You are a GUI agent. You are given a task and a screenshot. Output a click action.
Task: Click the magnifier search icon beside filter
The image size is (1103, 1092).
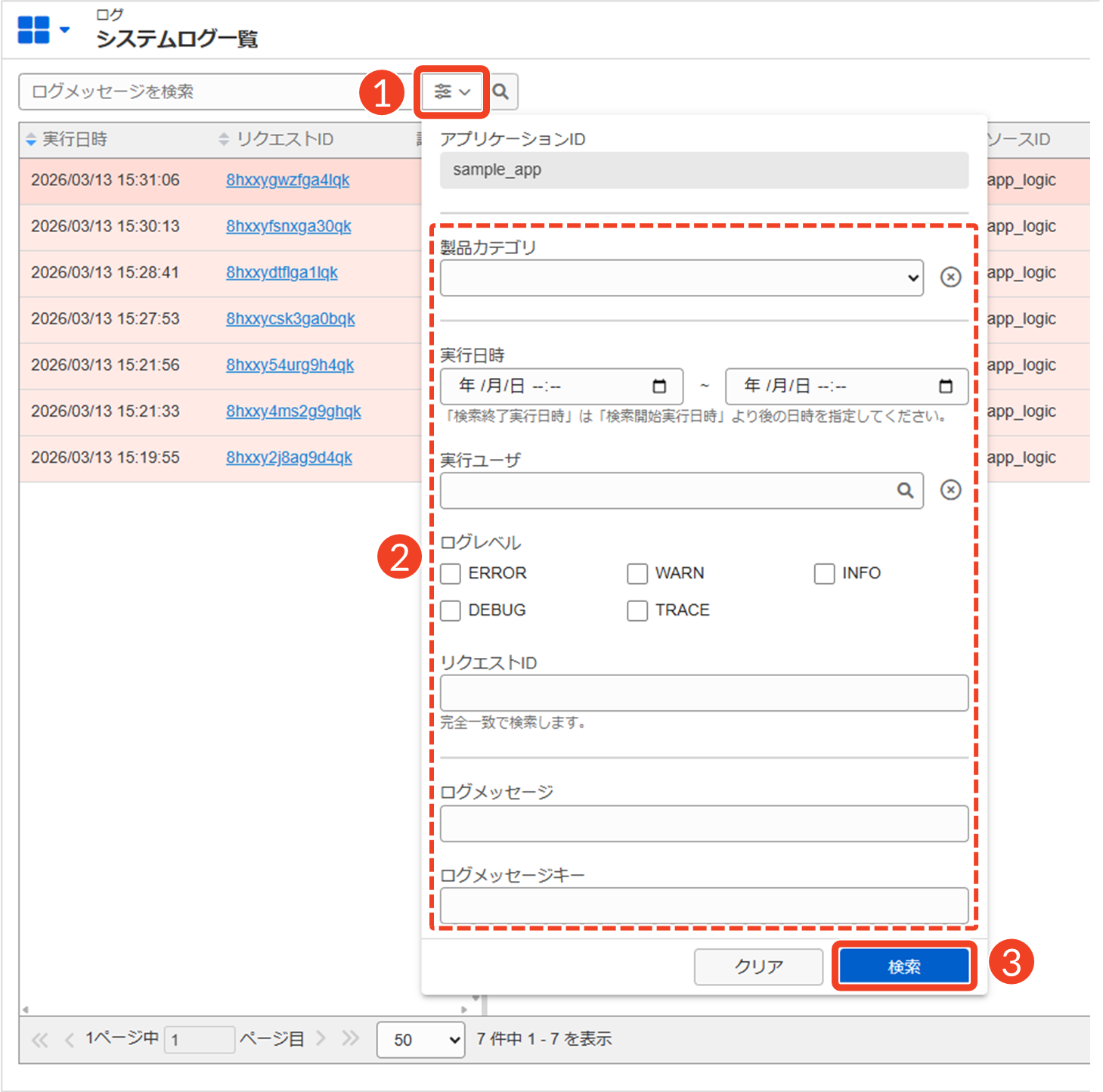point(500,92)
